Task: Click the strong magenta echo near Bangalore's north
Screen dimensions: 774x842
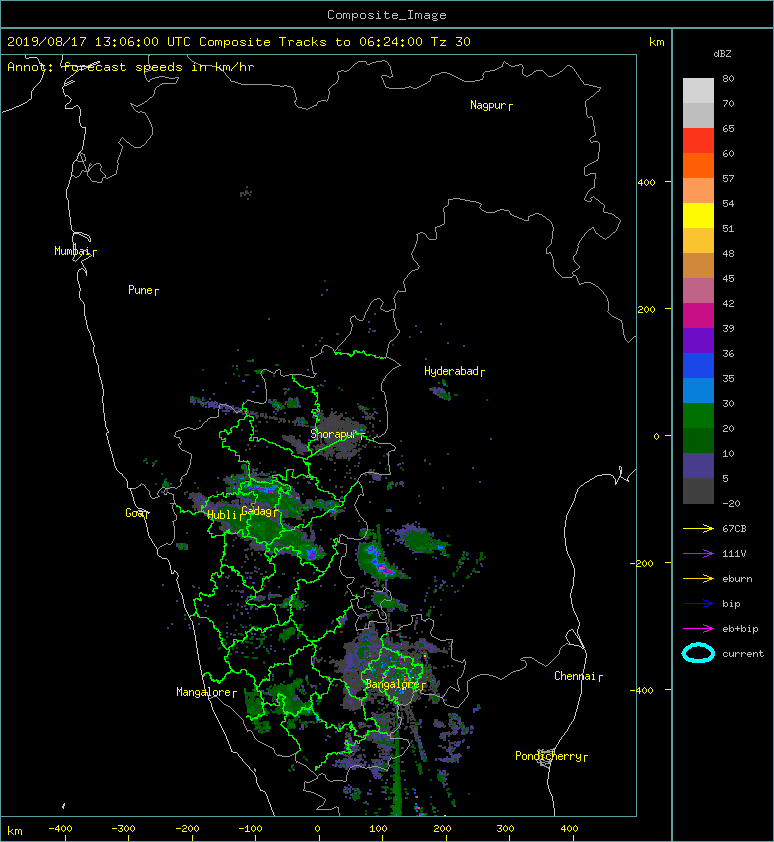Action: tap(384, 568)
